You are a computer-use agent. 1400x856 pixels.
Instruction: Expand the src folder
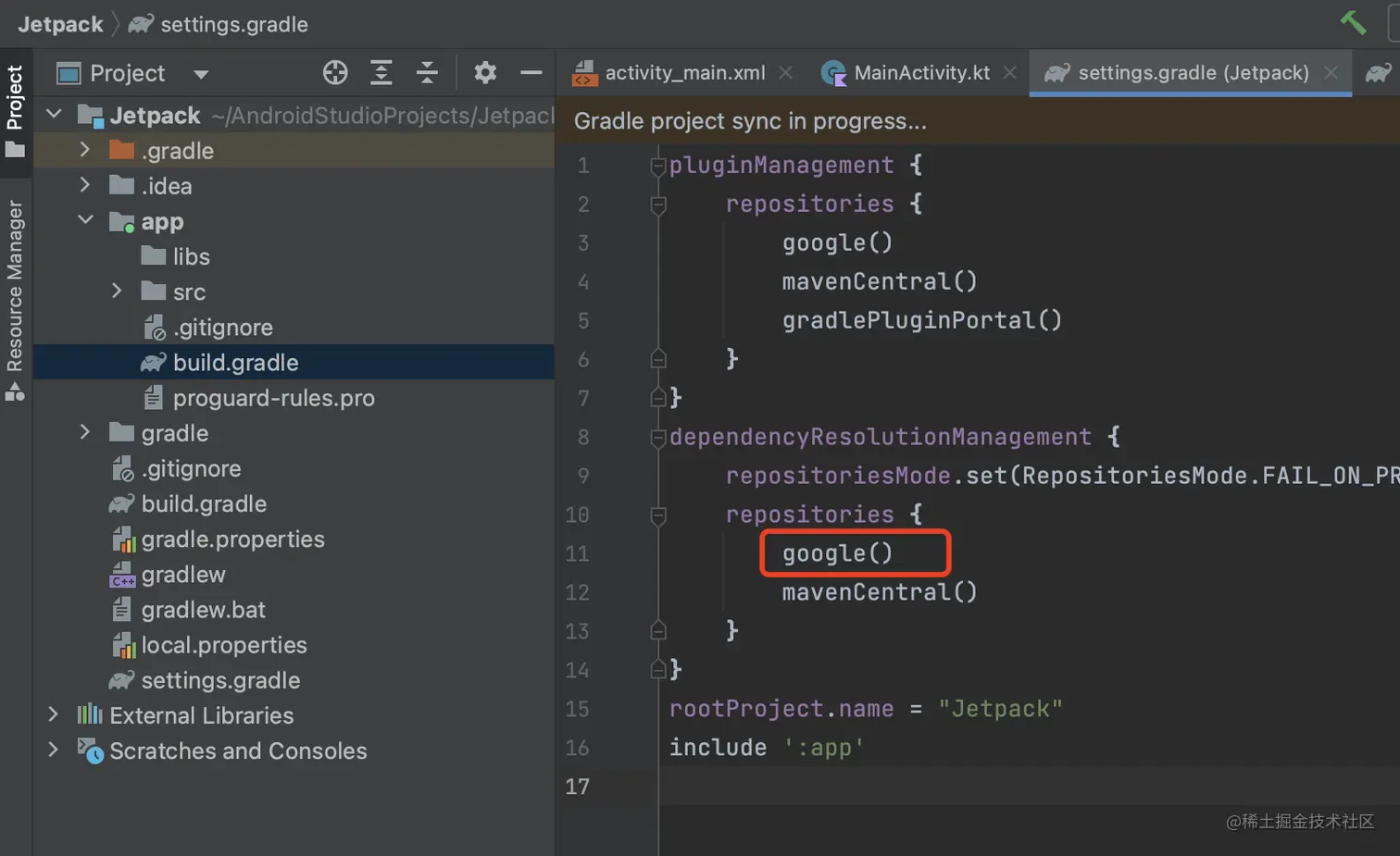tap(117, 292)
